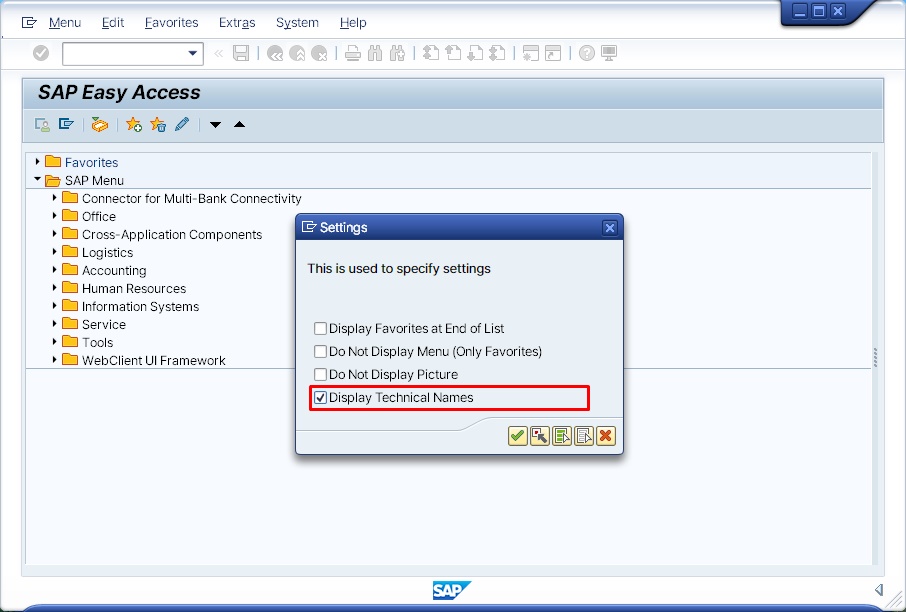Click the Exit up-arrow toolbar icon
The width and height of the screenshot is (906, 612).
pyautogui.click(x=297, y=54)
